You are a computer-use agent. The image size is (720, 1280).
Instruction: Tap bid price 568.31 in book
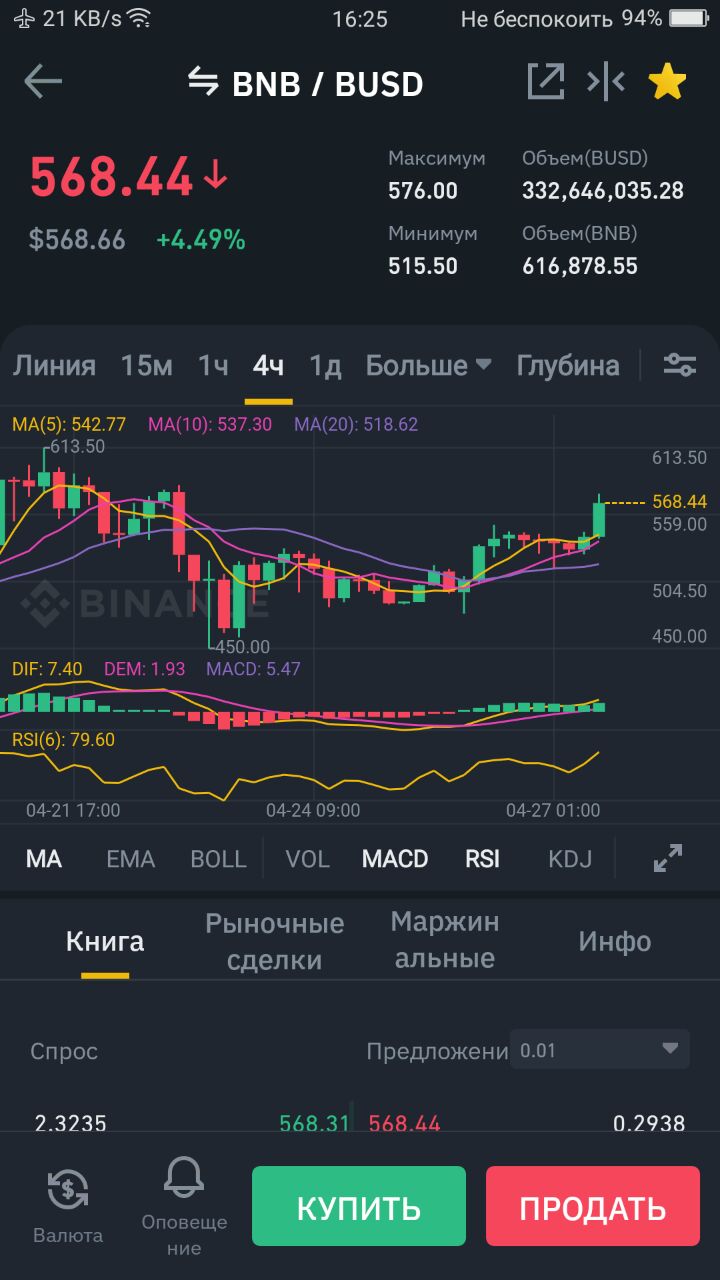coord(315,1123)
